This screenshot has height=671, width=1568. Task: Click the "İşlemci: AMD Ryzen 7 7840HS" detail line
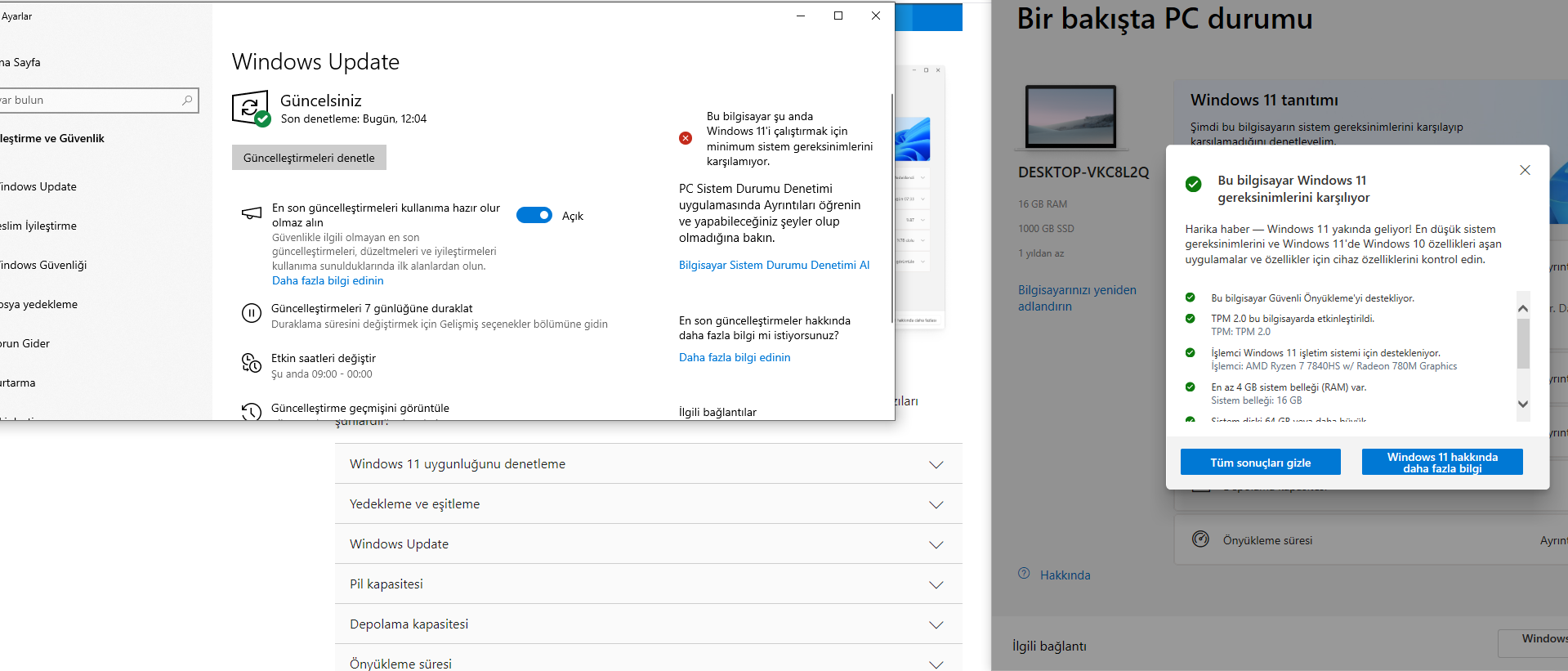point(1334,366)
